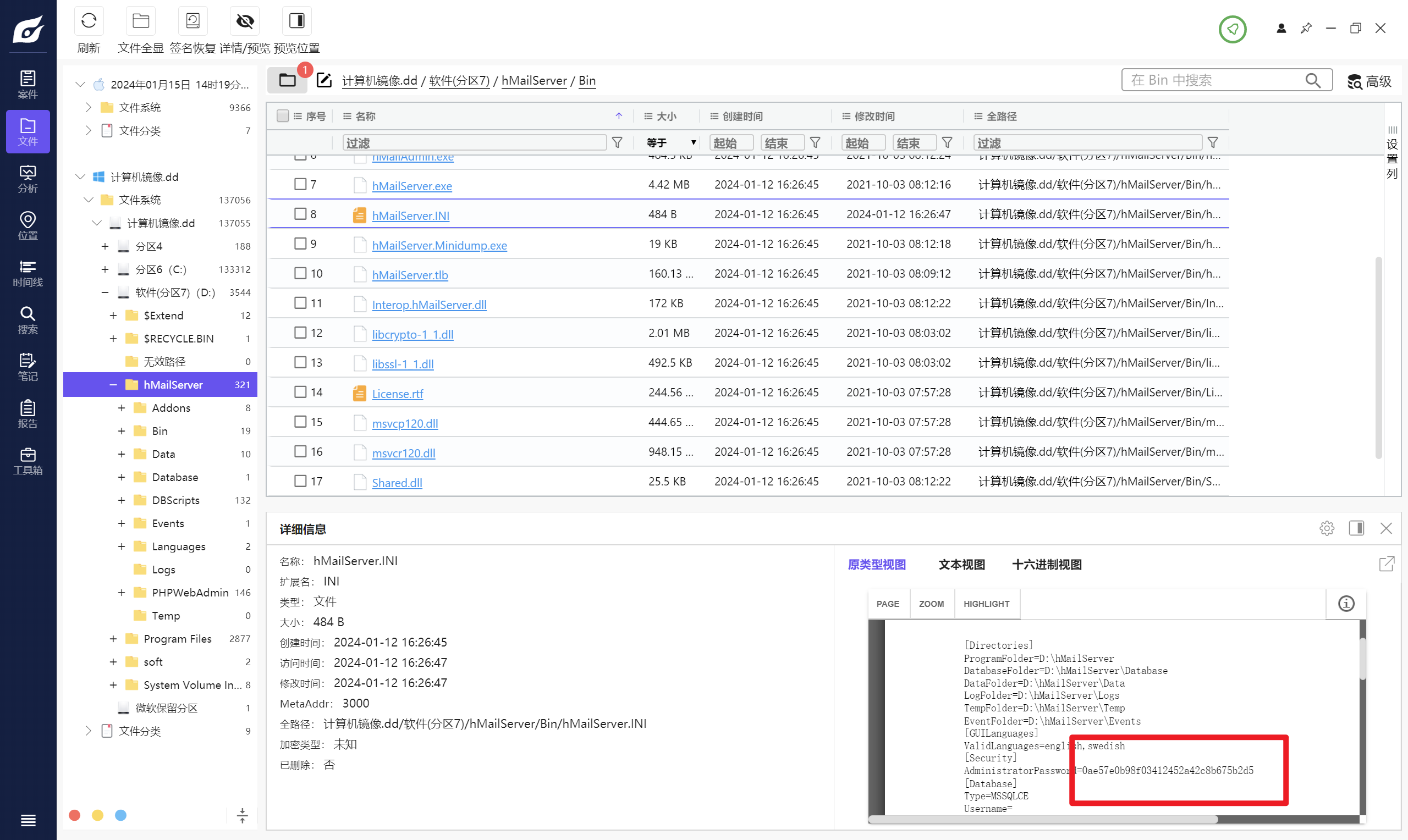Open the 分析 analysis sidebar section
The width and height of the screenshot is (1408, 840).
pyautogui.click(x=28, y=178)
